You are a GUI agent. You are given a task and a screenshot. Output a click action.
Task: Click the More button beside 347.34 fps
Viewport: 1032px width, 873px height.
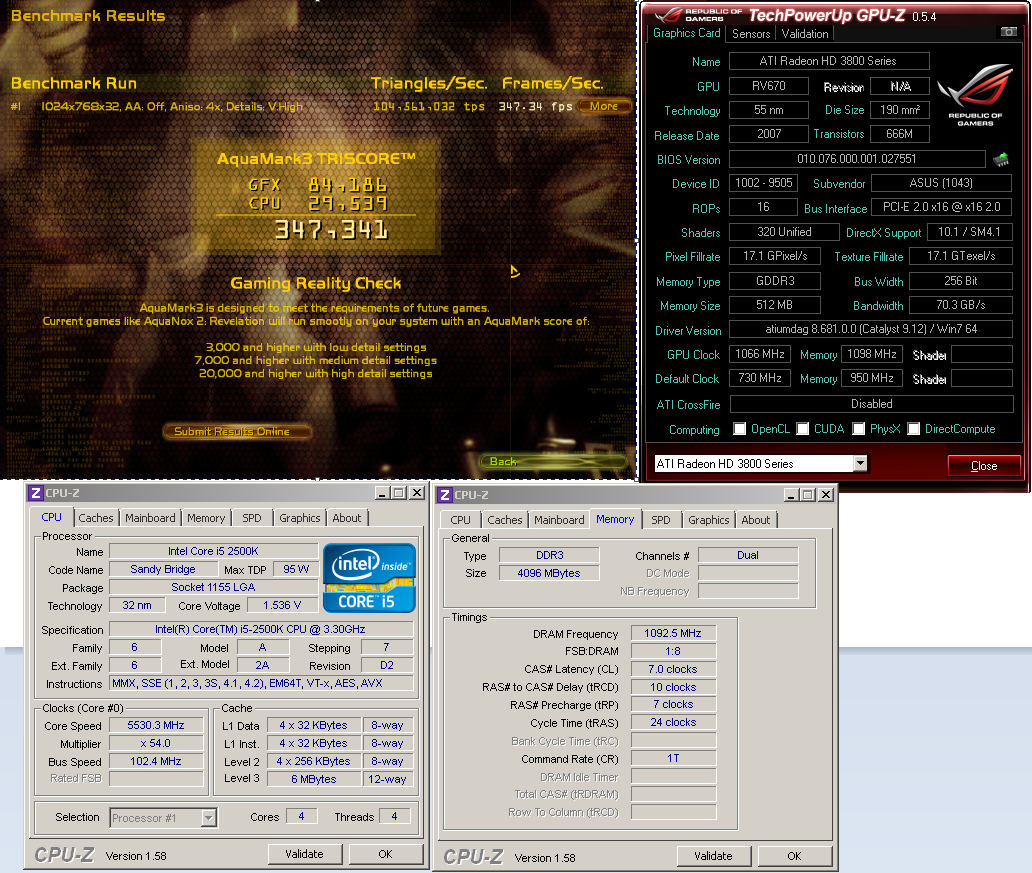click(x=604, y=106)
